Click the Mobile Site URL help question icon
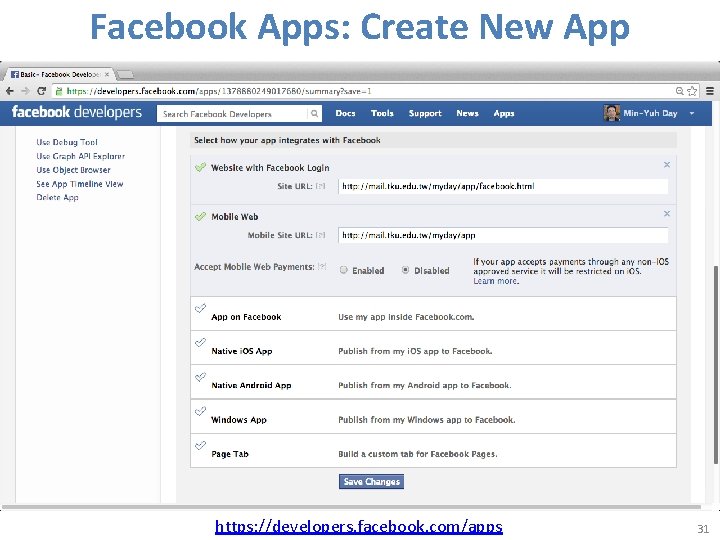 point(321,235)
